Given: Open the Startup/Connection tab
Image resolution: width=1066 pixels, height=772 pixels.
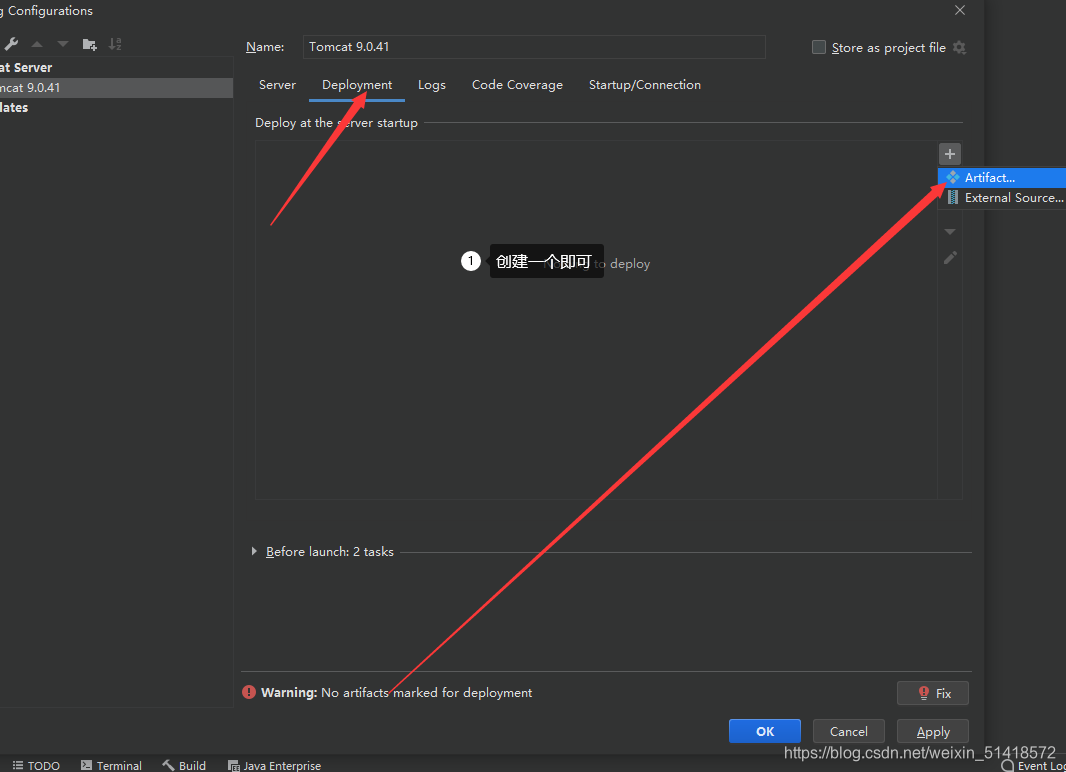Looking at the screenshot, I should [x=644, y=85].
